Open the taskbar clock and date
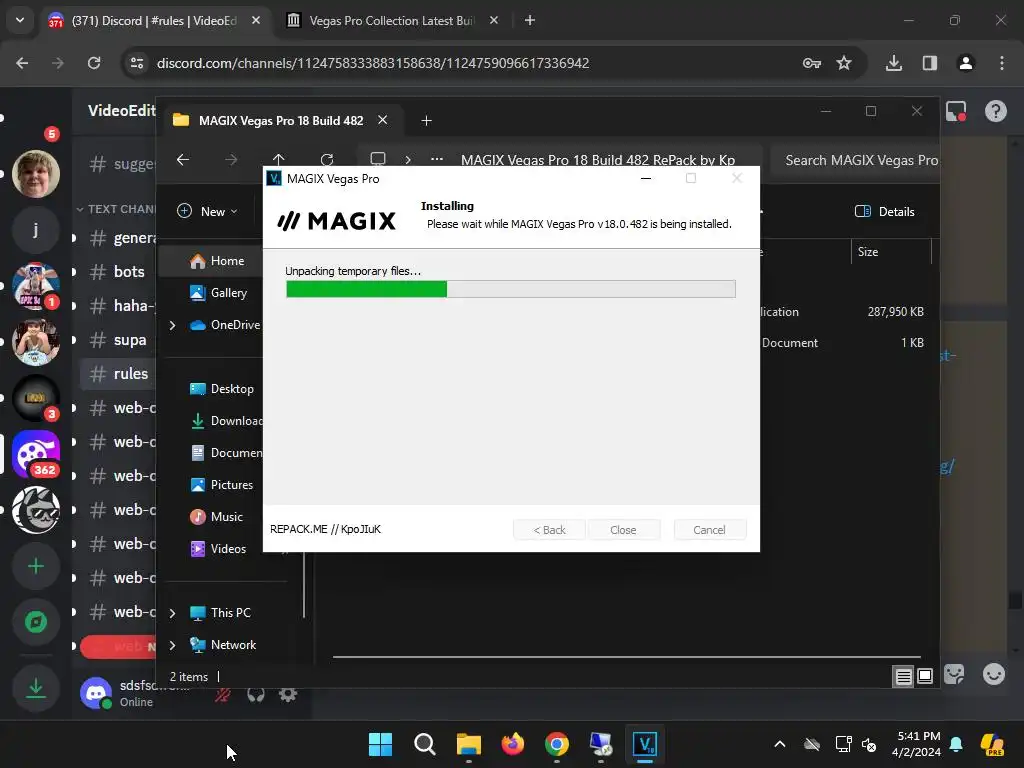 click(x=916, y=744)
